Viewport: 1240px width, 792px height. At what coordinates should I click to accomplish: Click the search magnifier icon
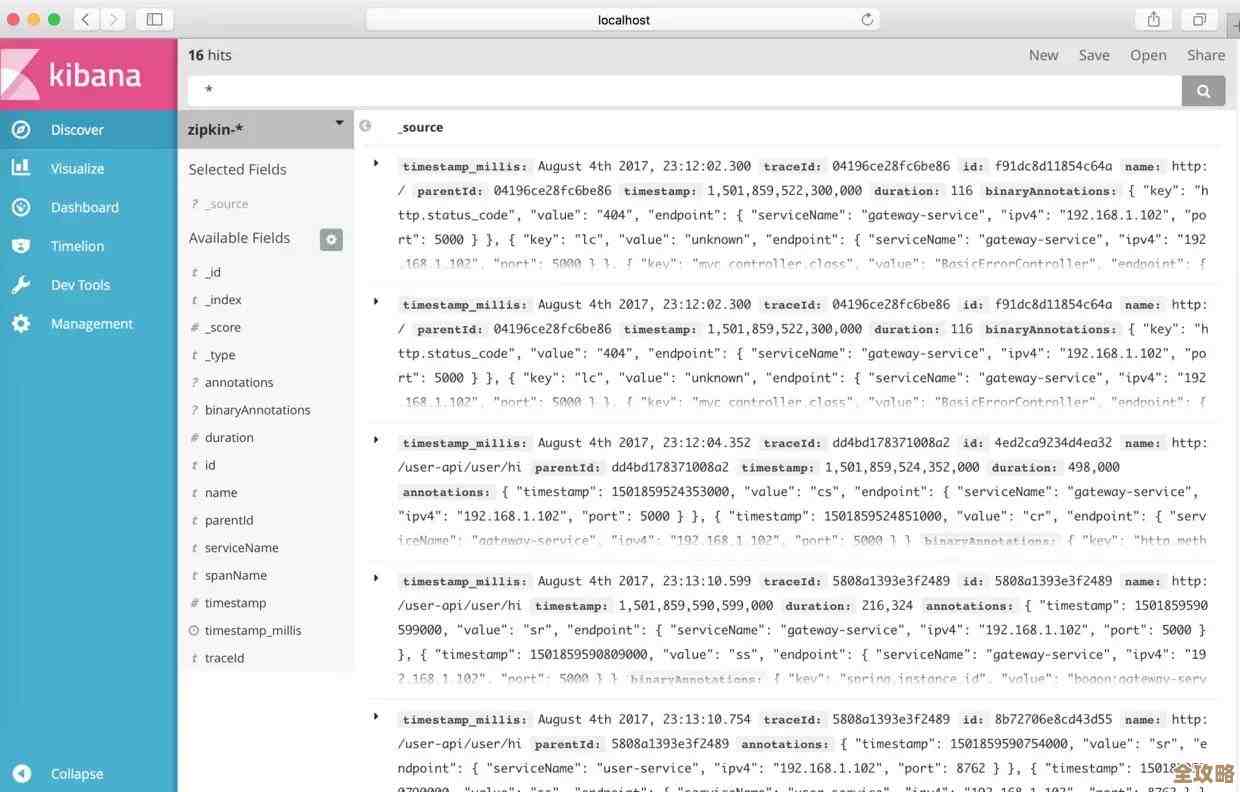(x=1203, y=90)
